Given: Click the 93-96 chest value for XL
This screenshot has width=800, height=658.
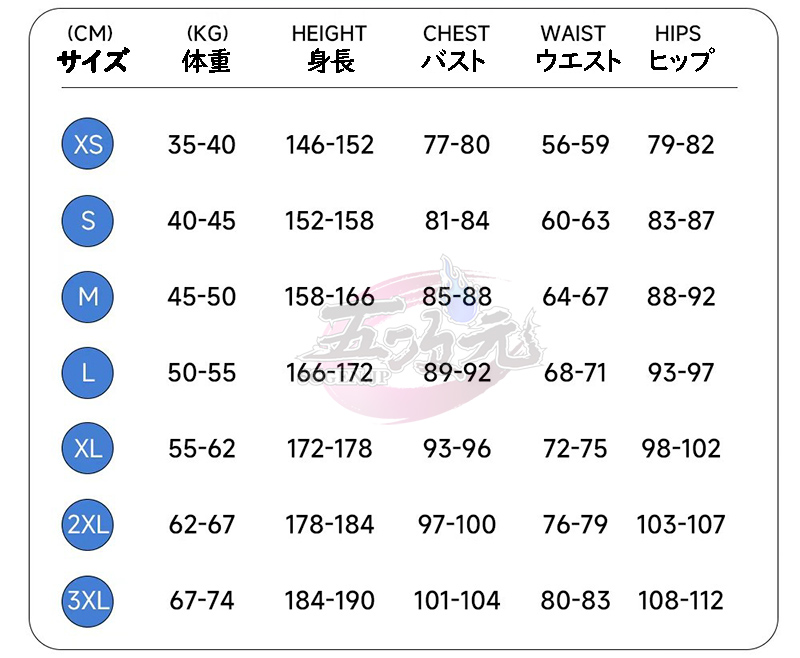Looking at the screenshot, I should pos(457,449).
